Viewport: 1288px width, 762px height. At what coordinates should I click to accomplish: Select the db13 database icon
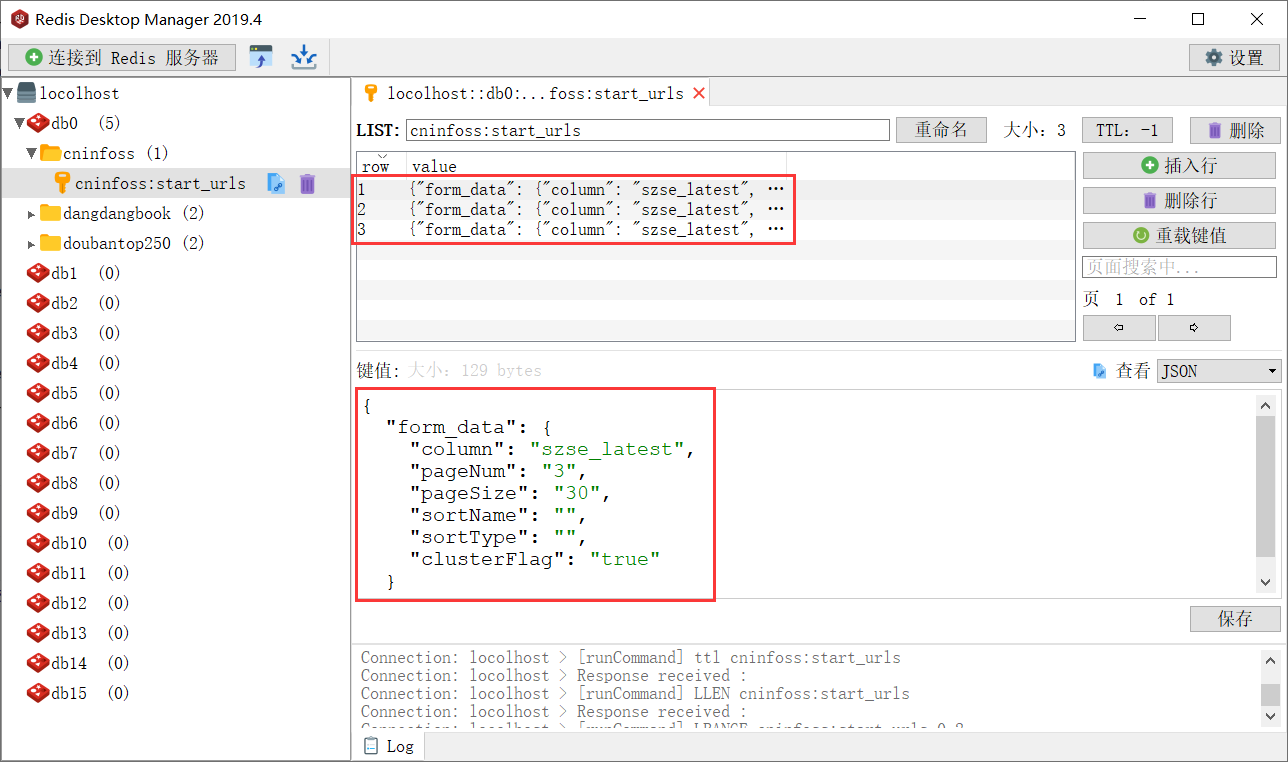click(38, 633)
